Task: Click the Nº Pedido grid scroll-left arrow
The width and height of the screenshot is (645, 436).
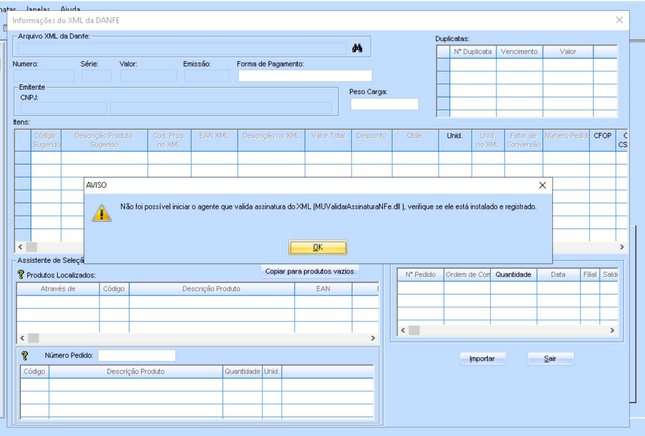Action: tap(403, 330)
